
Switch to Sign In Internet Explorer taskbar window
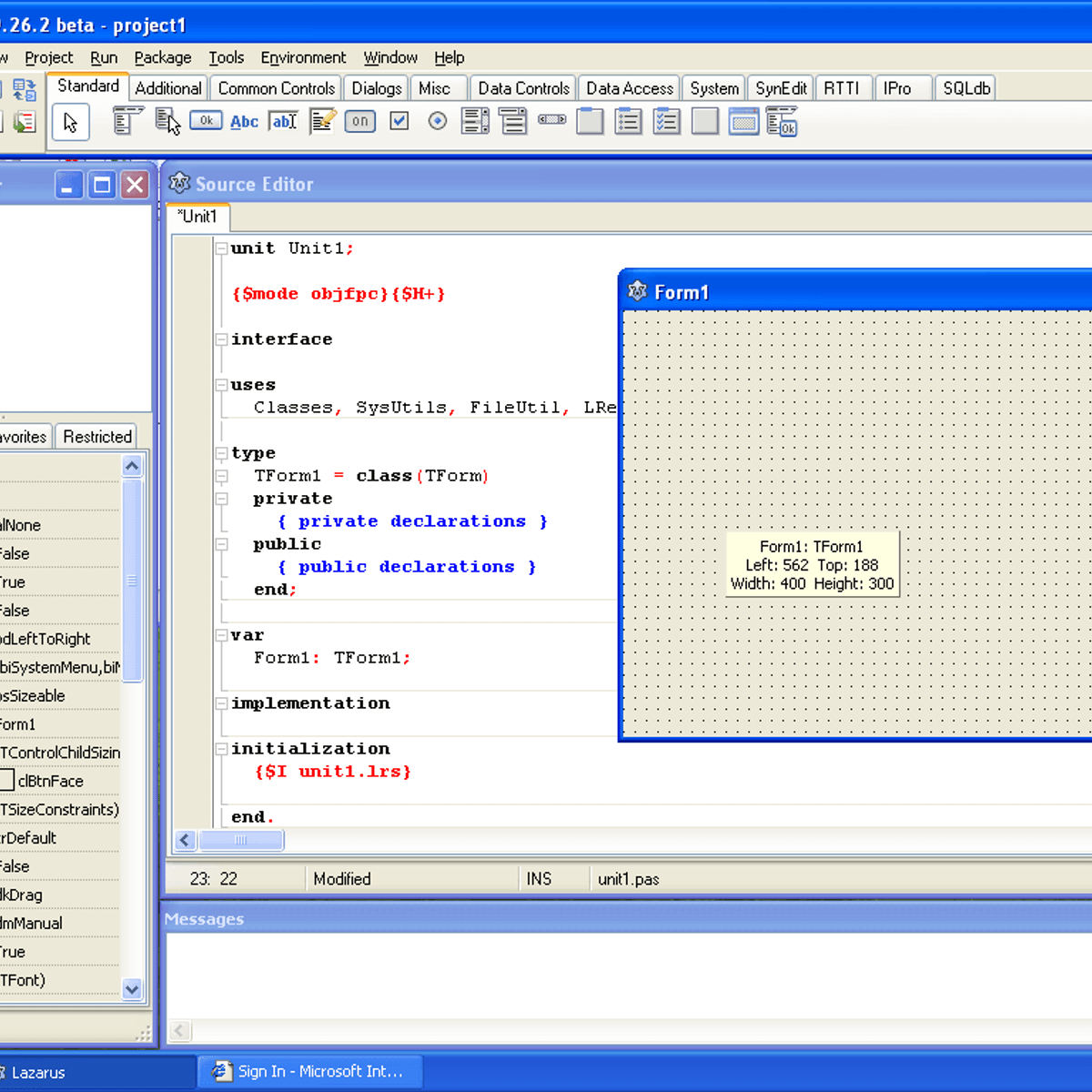coord(309,1072)
